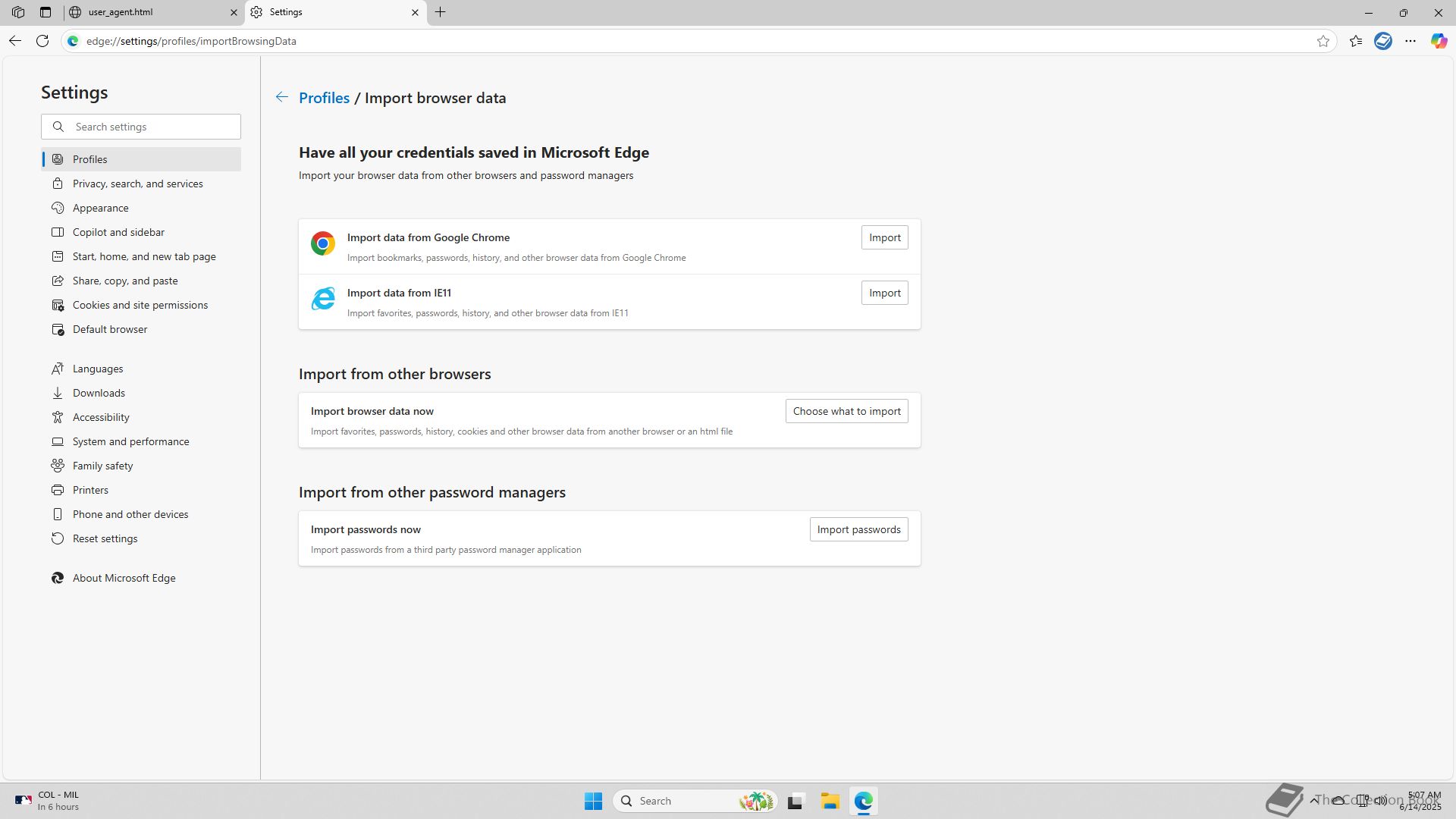Select System and performance menu item
This screenshot has width=1456, height=819.
point(131,441)
